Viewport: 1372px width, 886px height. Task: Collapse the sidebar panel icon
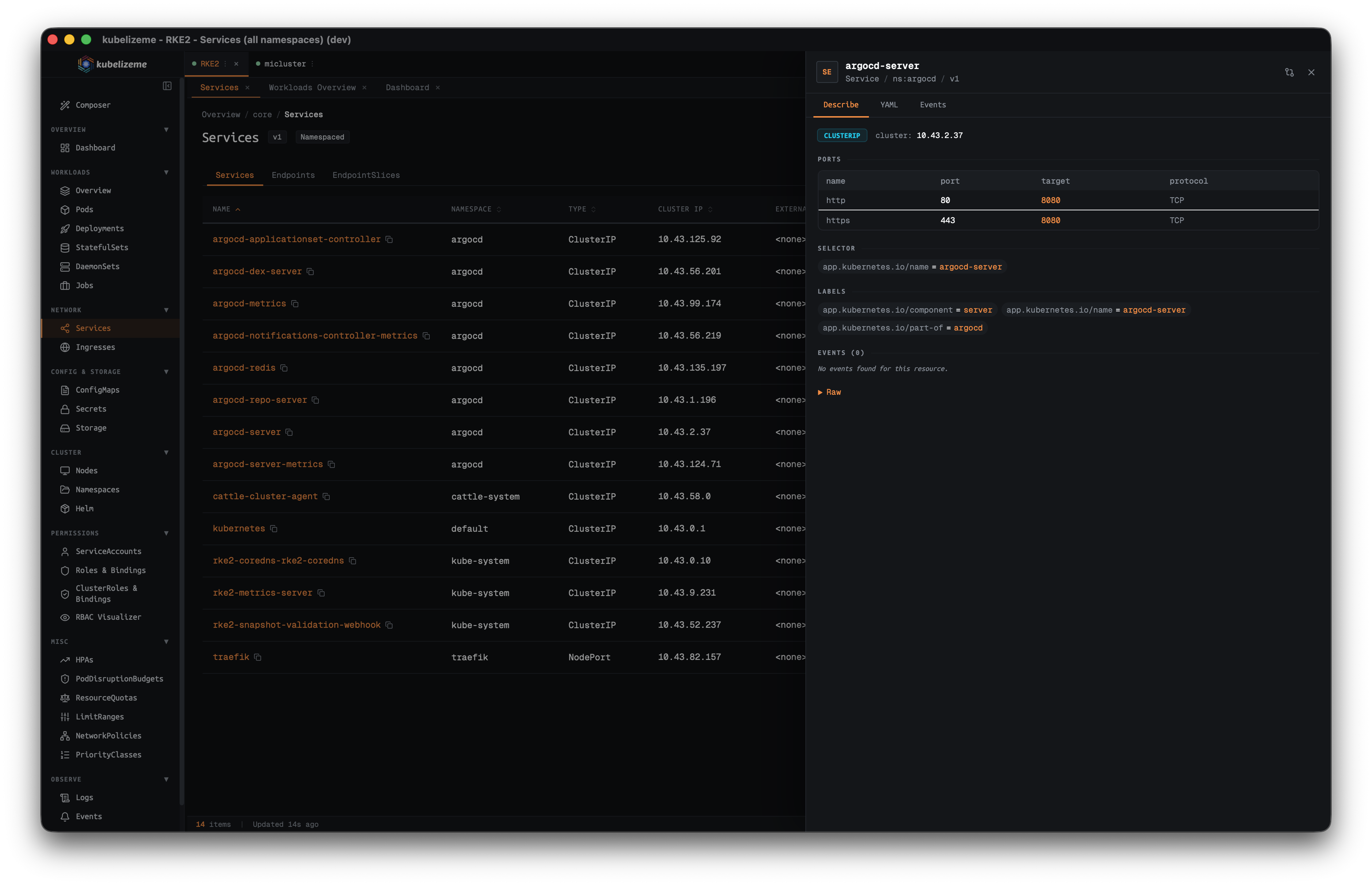[x=167, y=86]
